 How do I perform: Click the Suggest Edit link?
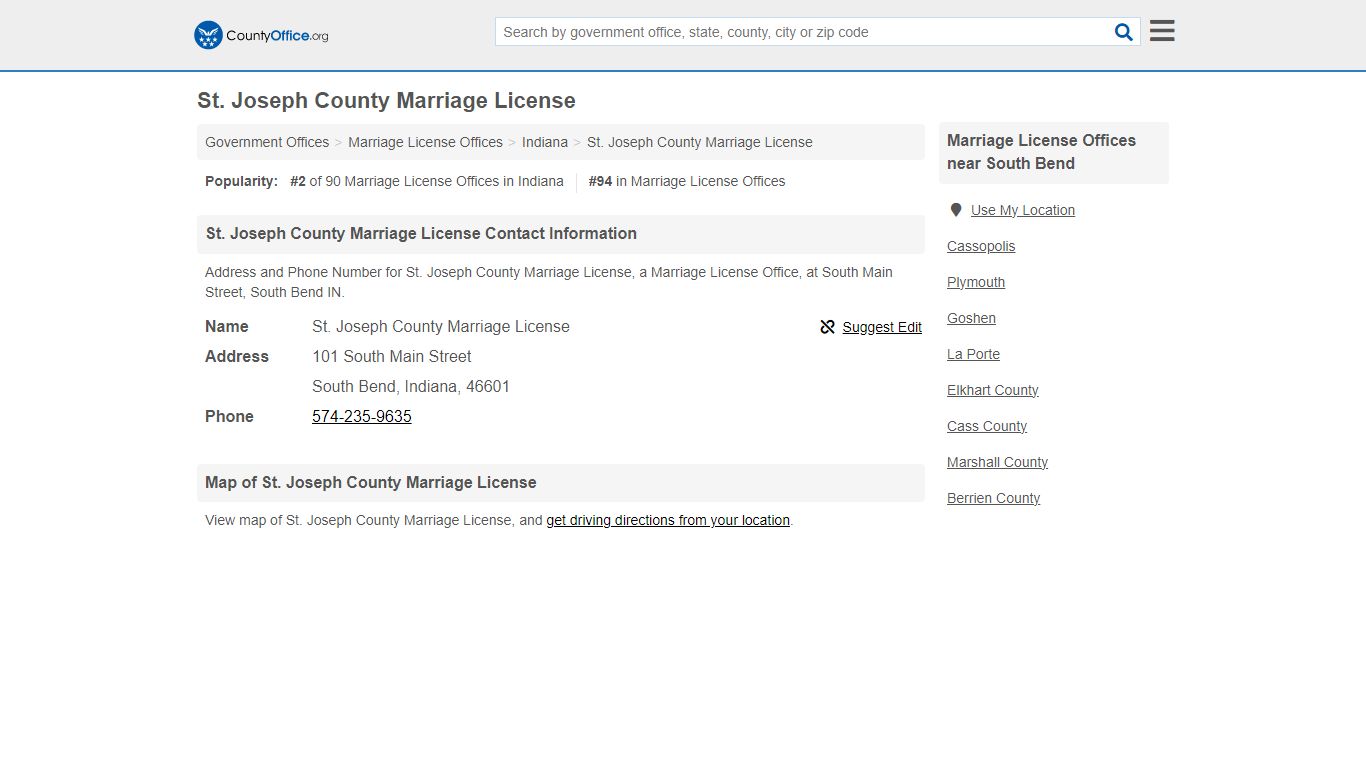pos(882,327)
